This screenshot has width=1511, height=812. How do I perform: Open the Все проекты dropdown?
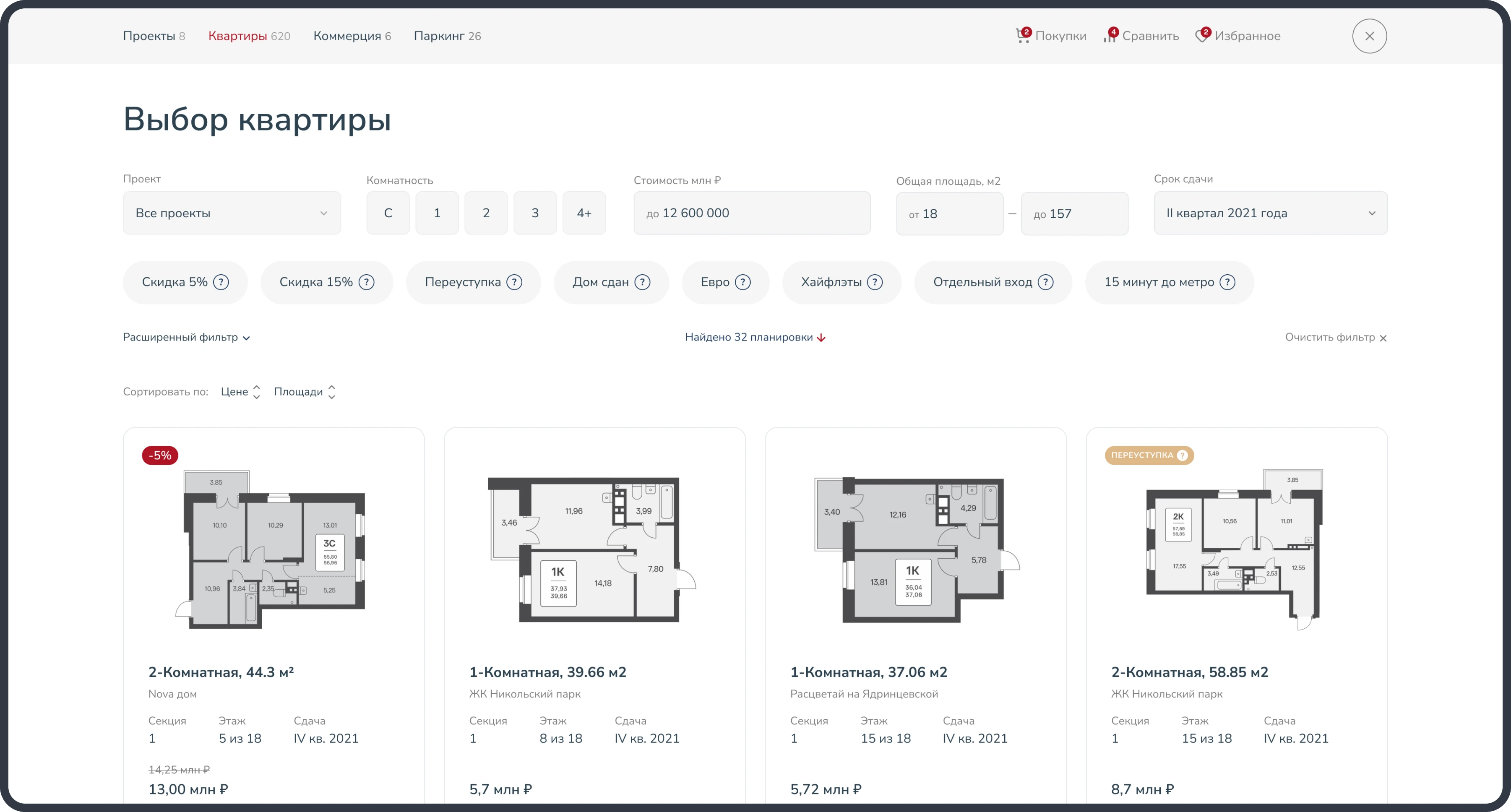pos(232,213)
